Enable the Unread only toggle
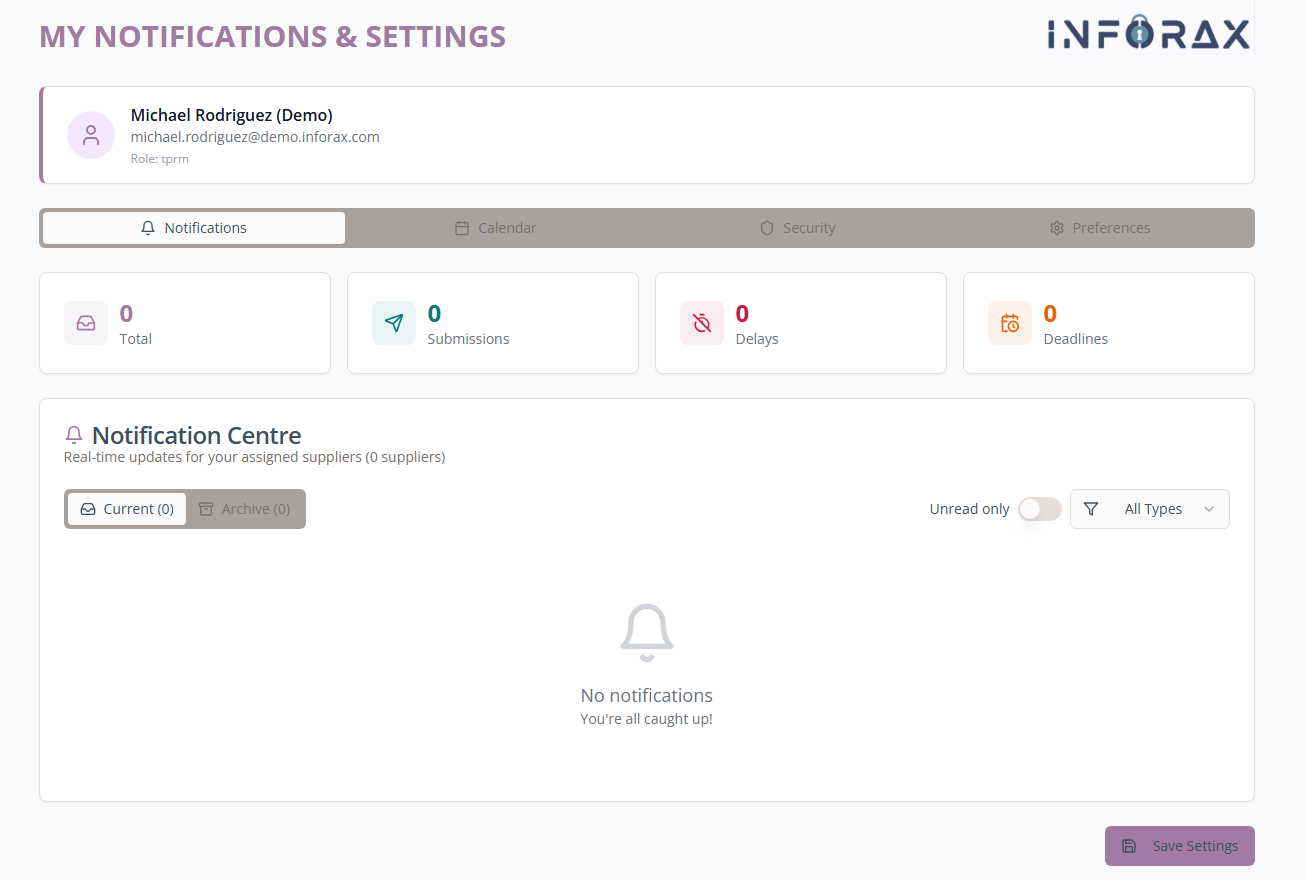The height and width of the screenshot is (880, 1306). point(1039,509)
